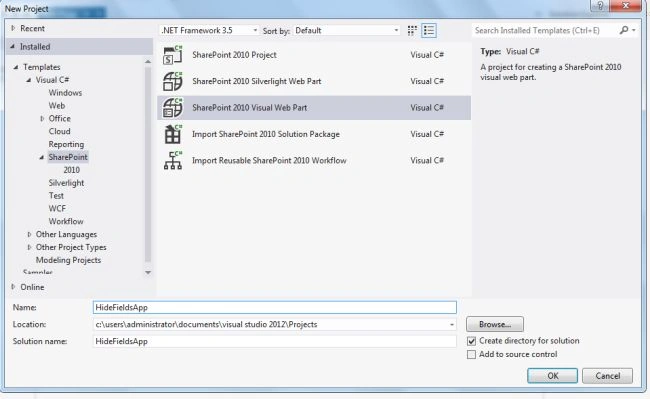The image size is (650, 399).
Task: Select Import SharePoint 2010 Solution Package text
Action: (266, 134)
